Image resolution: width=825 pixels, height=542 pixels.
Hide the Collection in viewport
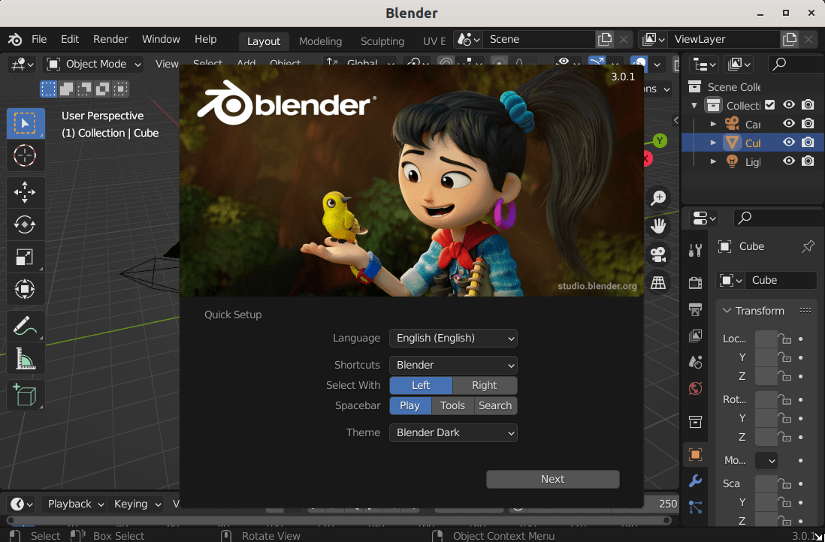[789, 105]
